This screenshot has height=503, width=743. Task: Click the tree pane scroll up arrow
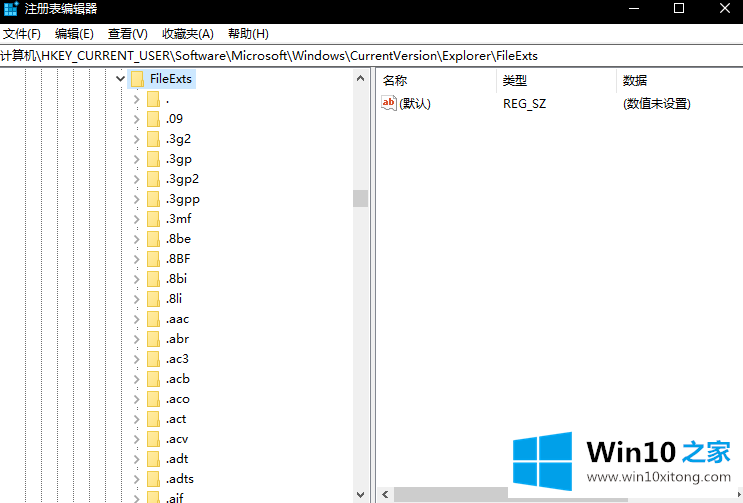click(361, 79)
